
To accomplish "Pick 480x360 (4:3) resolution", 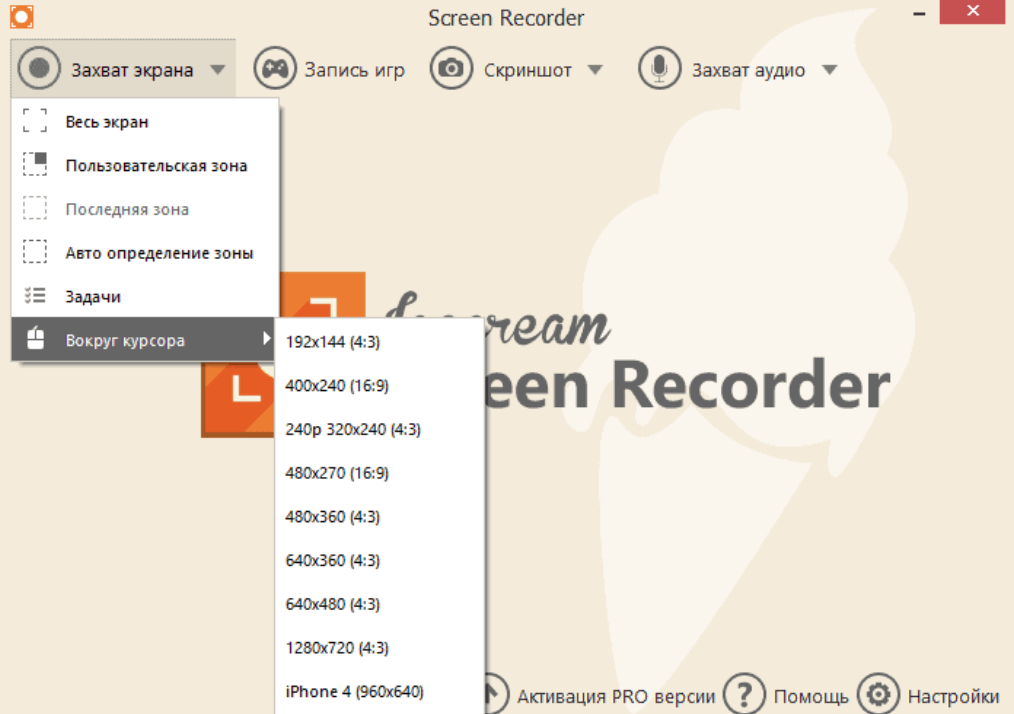I will coord(380,516).
